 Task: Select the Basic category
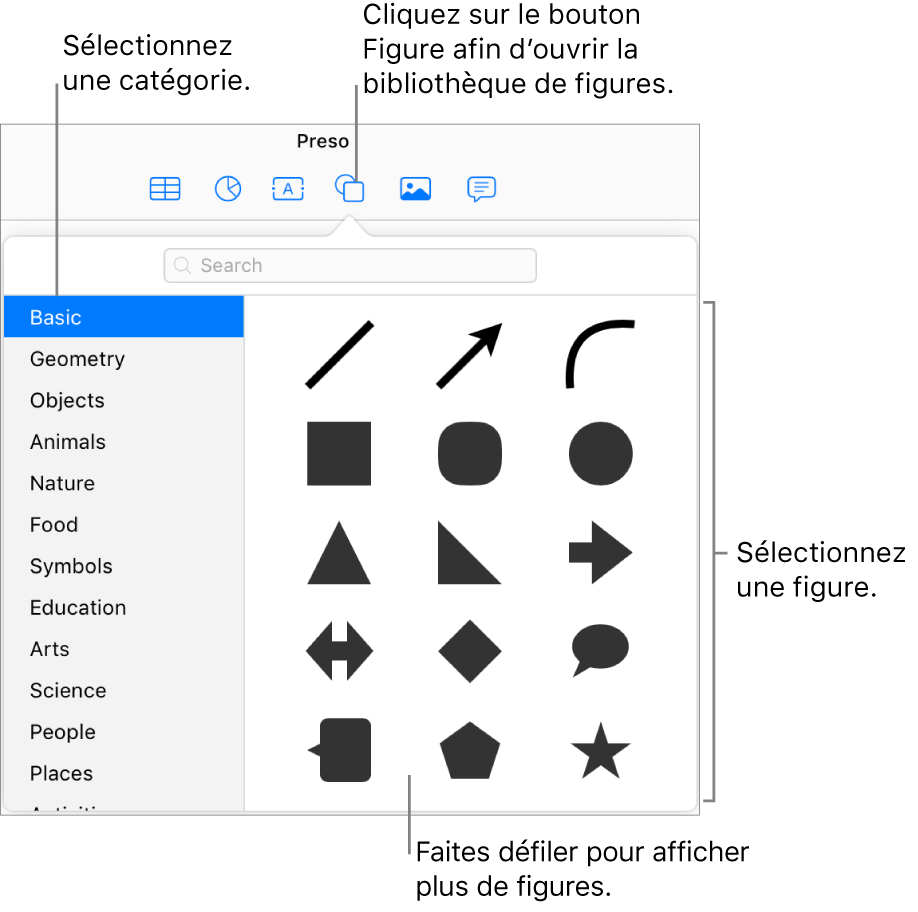pyautogui.click(x=124, y=317)
